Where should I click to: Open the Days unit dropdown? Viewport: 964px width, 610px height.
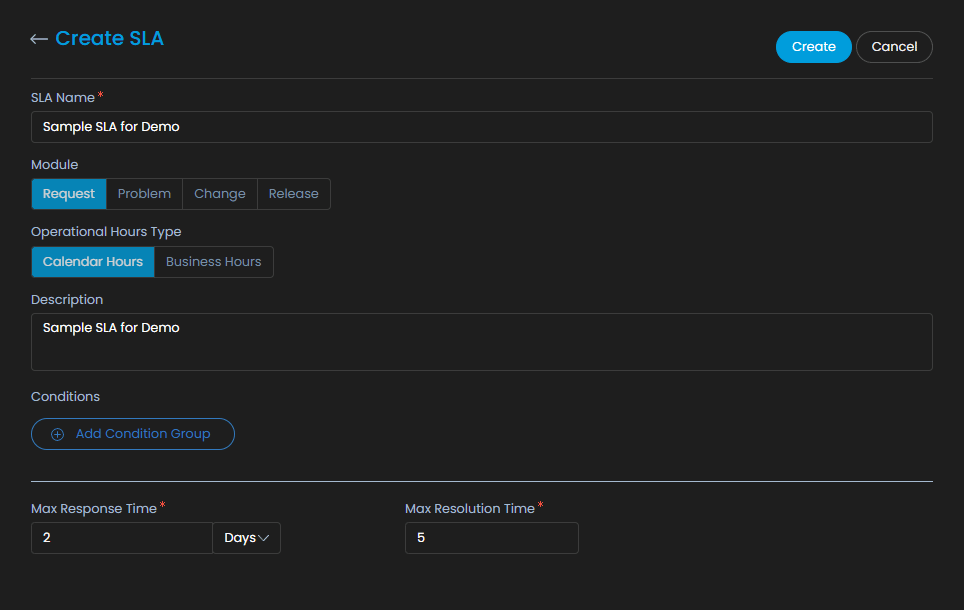(x=247, y=538)
